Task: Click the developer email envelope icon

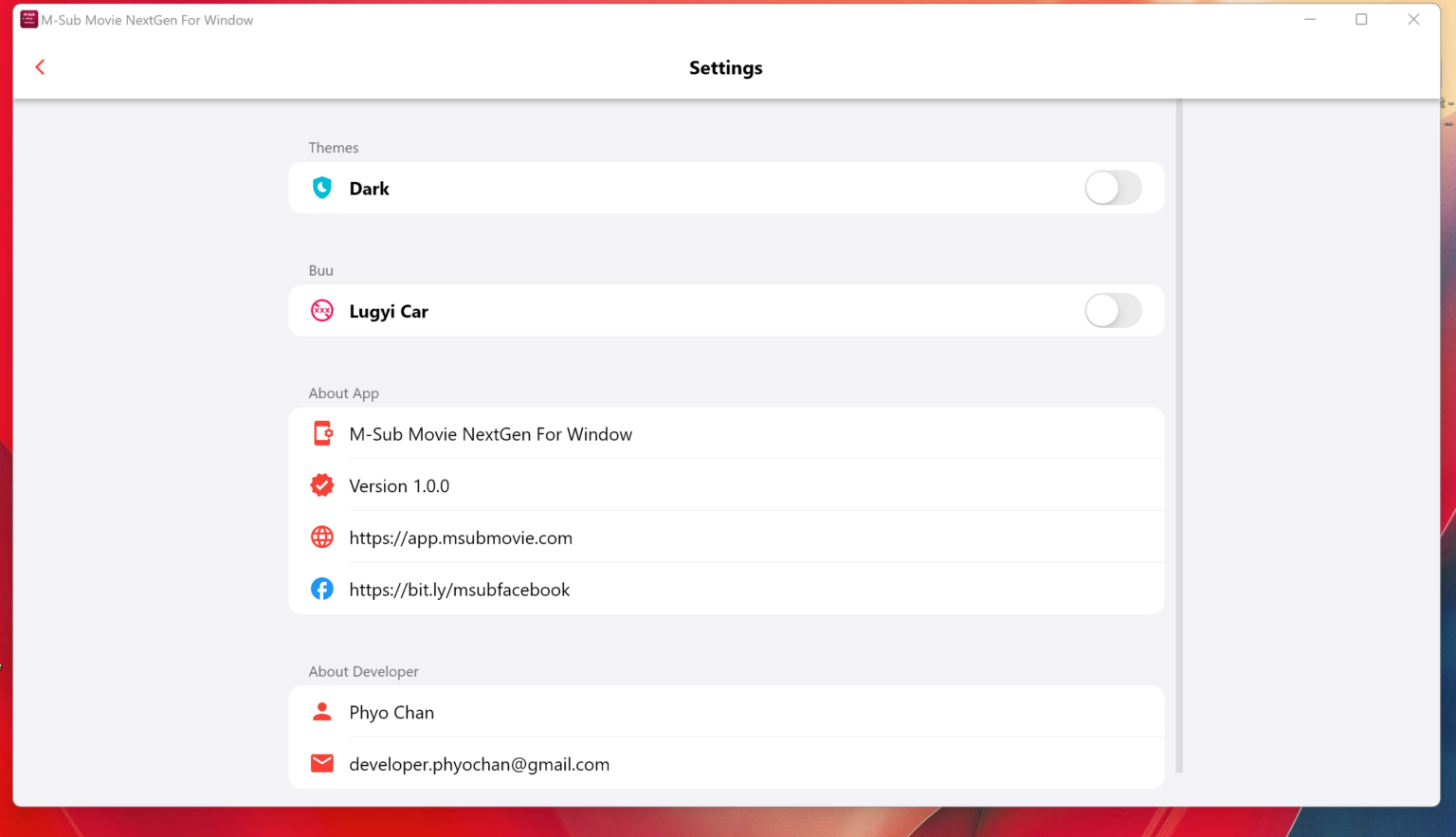Action: tap(322, 763)
